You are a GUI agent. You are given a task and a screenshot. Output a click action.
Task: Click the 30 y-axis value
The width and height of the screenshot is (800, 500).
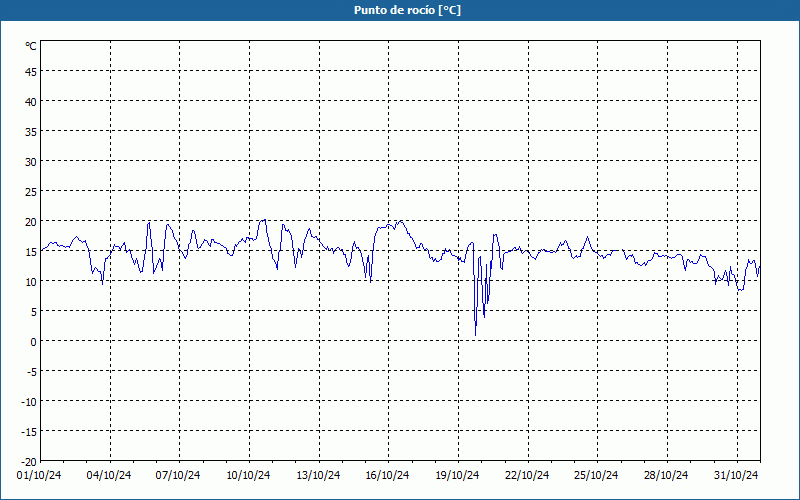31,162
